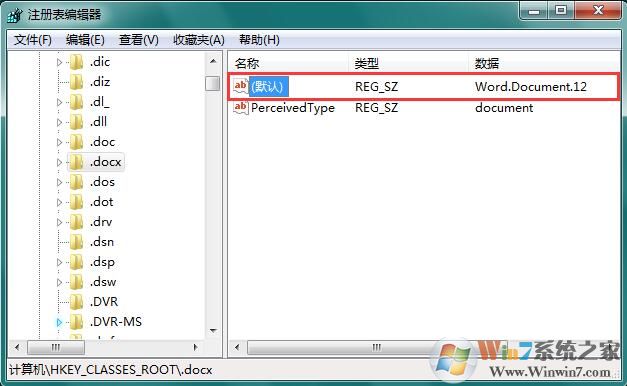The width and height of the screenshot is (627, 386).
Task: Expand the .dos key
Action: tap(59, 182)
